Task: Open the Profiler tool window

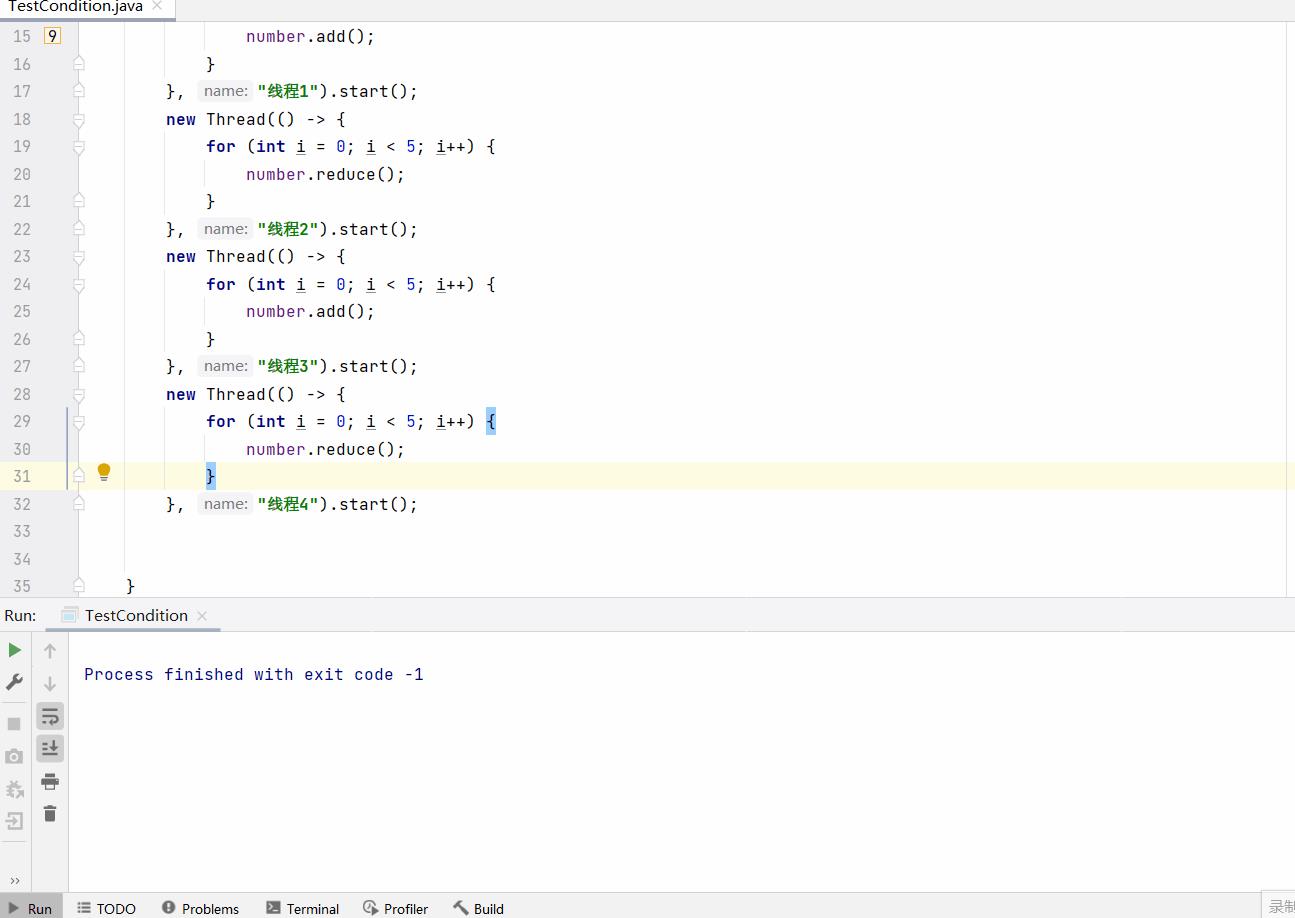Action: coord(396,908)
